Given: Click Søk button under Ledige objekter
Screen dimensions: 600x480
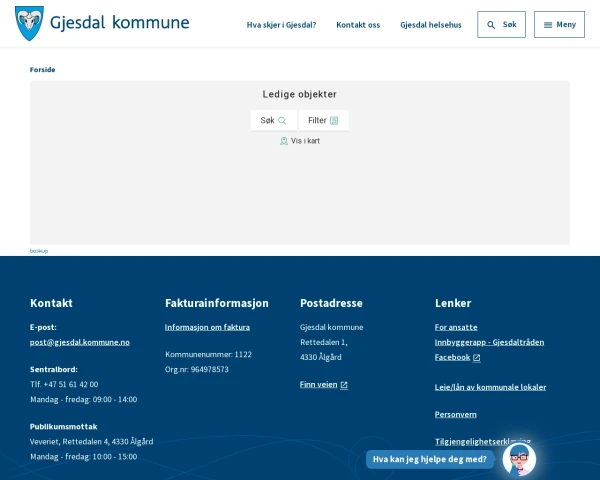Looking at the screenshot, I should (274, 120).
